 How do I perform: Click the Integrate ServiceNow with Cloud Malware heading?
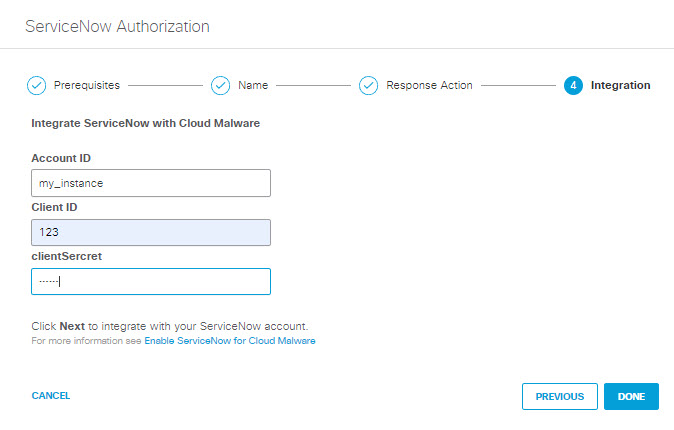(x=146, y=123)
